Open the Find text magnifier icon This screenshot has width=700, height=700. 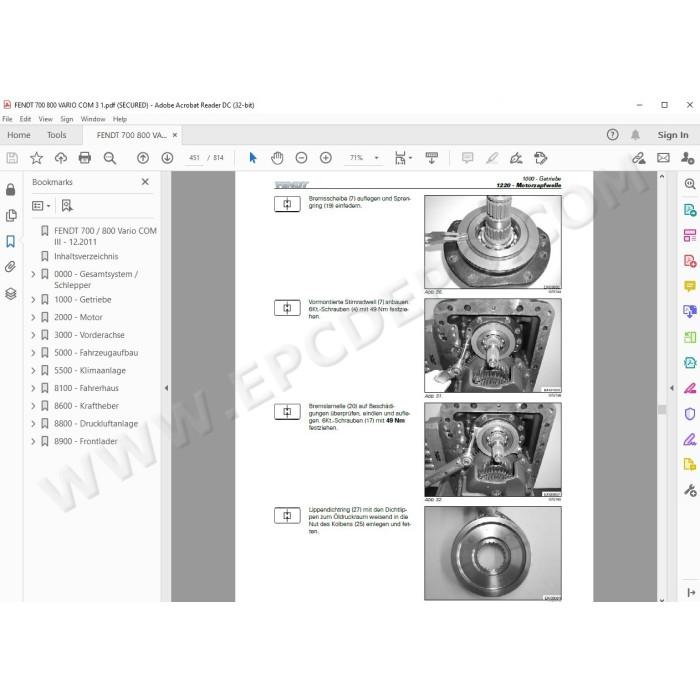coord(110,158)
